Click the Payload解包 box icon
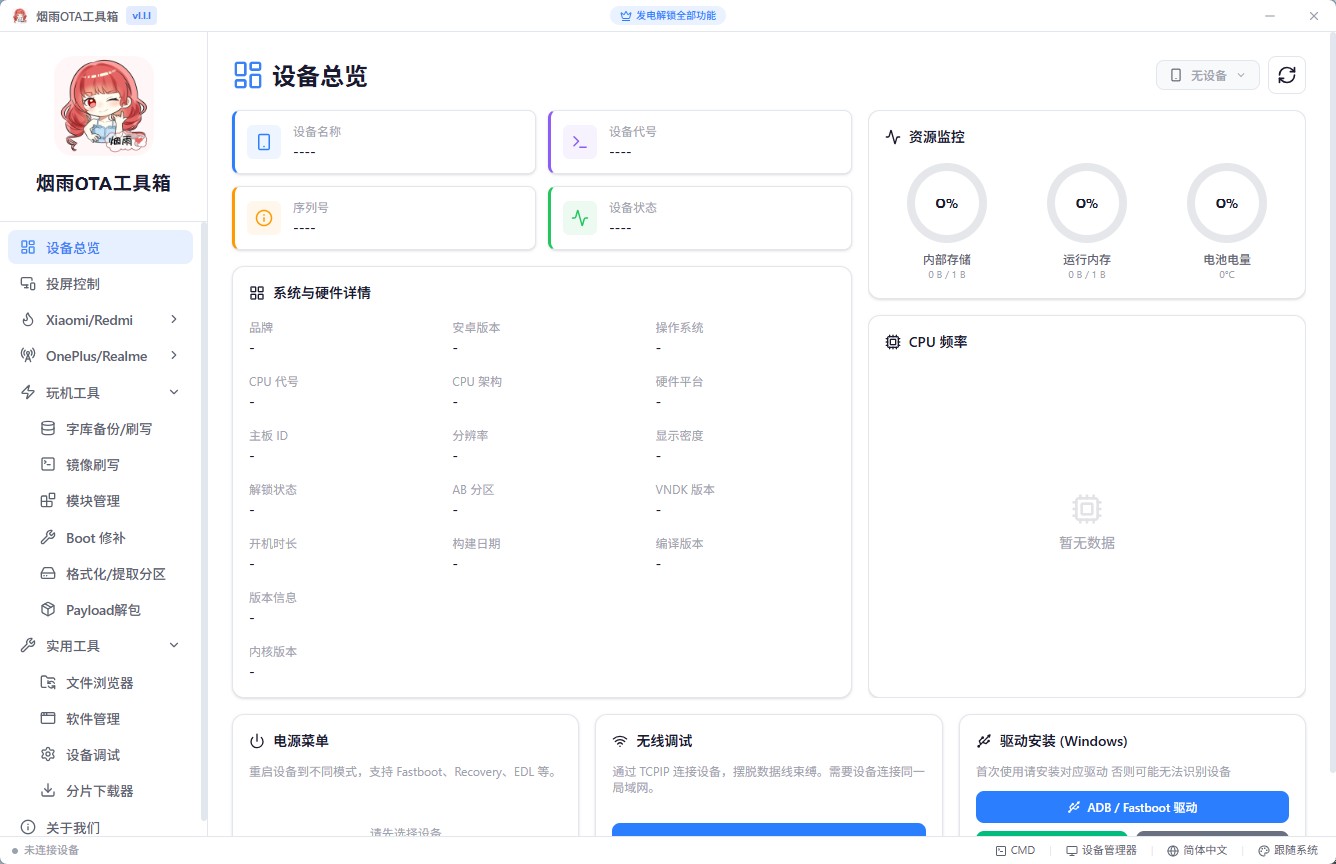 coord(47,610)
